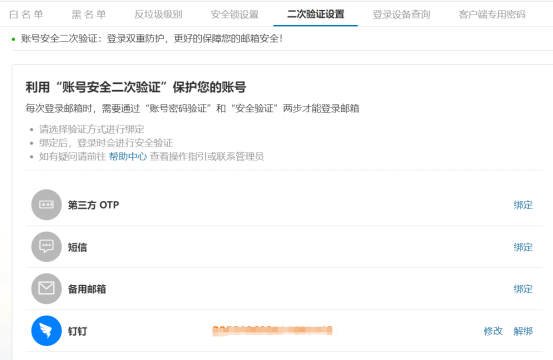The image size is (553, 360).
Task: Click 解绑 to unbind 钉钉
Action: (x=523, y=331)
